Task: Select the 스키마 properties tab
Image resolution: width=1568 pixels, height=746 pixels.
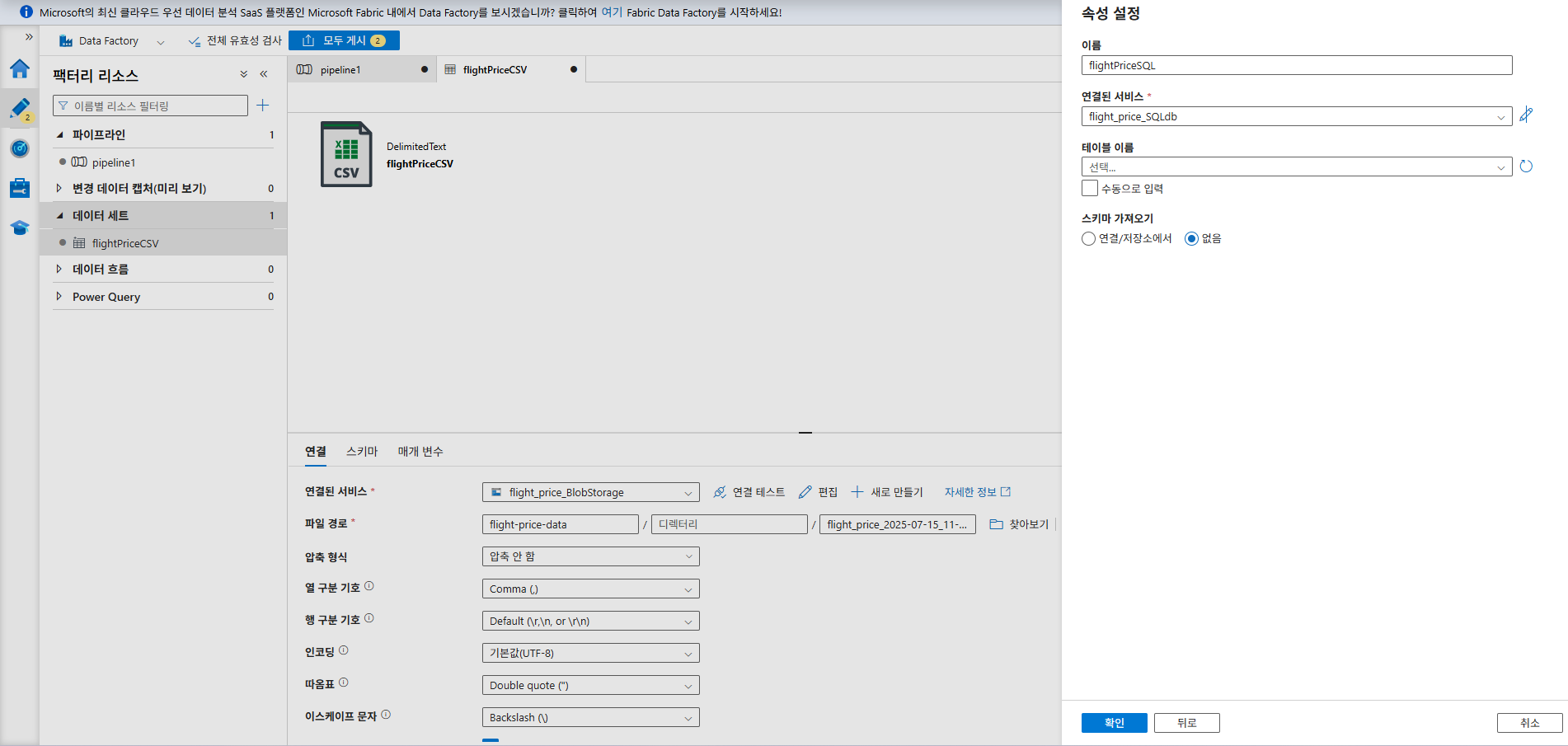Action: [x=362, y=452]
